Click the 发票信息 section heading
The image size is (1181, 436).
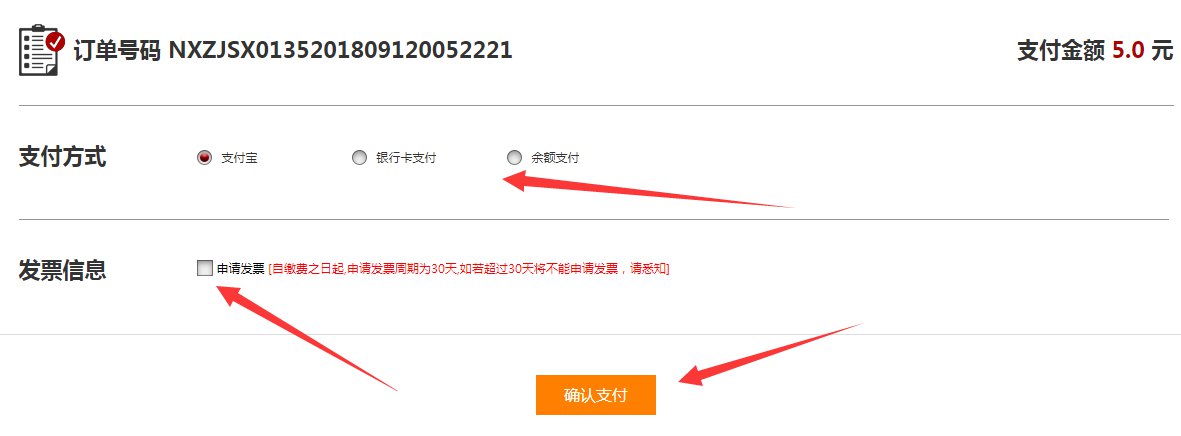[63, 270]
